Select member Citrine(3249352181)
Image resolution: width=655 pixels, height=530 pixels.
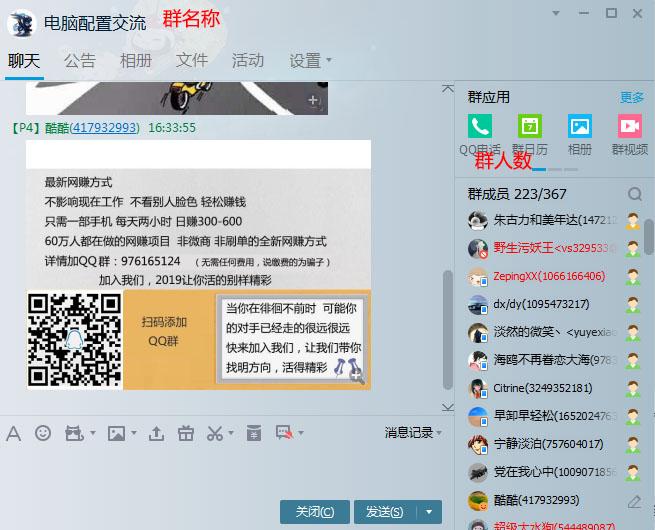click(x=554, y=388)
